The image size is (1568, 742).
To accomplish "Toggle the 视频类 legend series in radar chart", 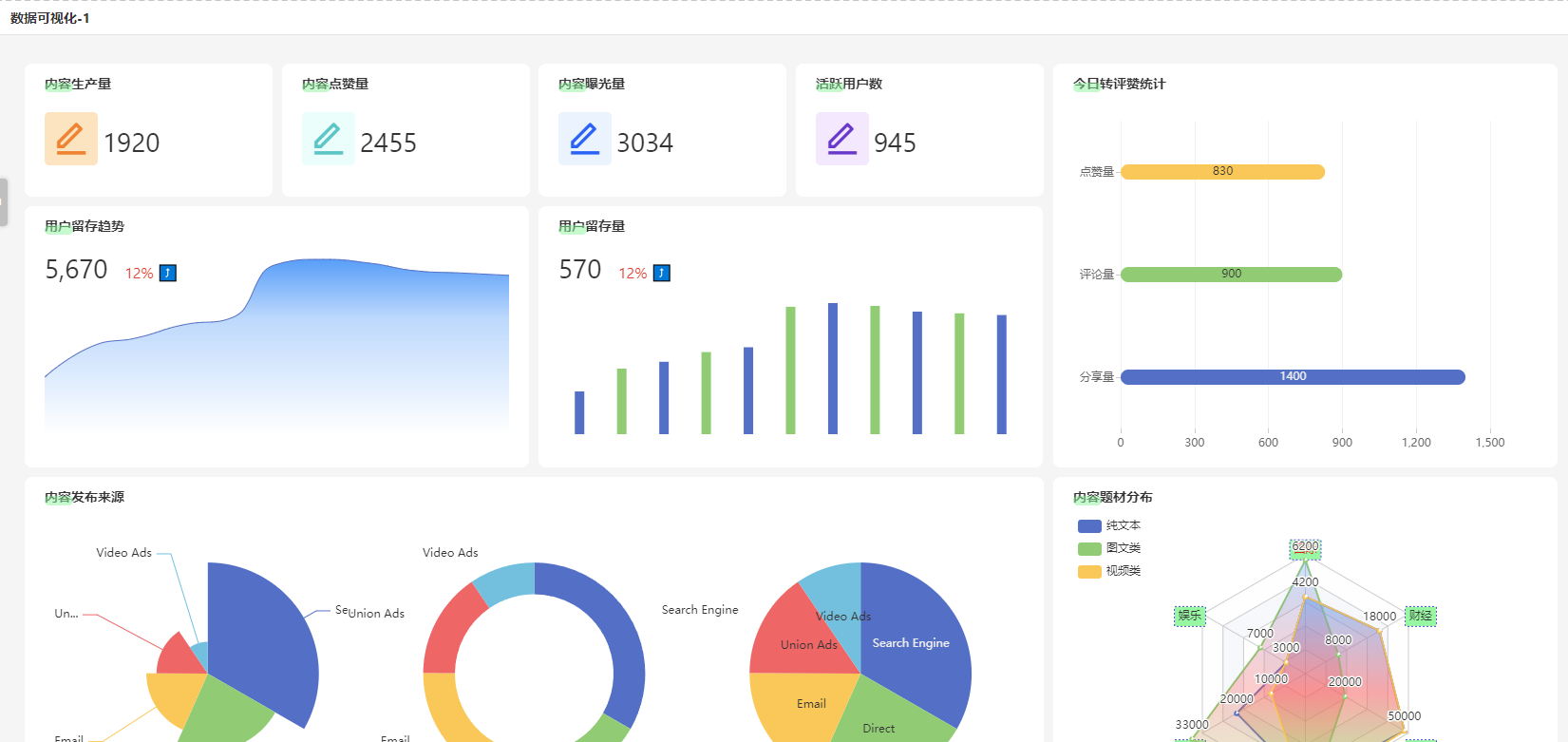I will 1109,571.
